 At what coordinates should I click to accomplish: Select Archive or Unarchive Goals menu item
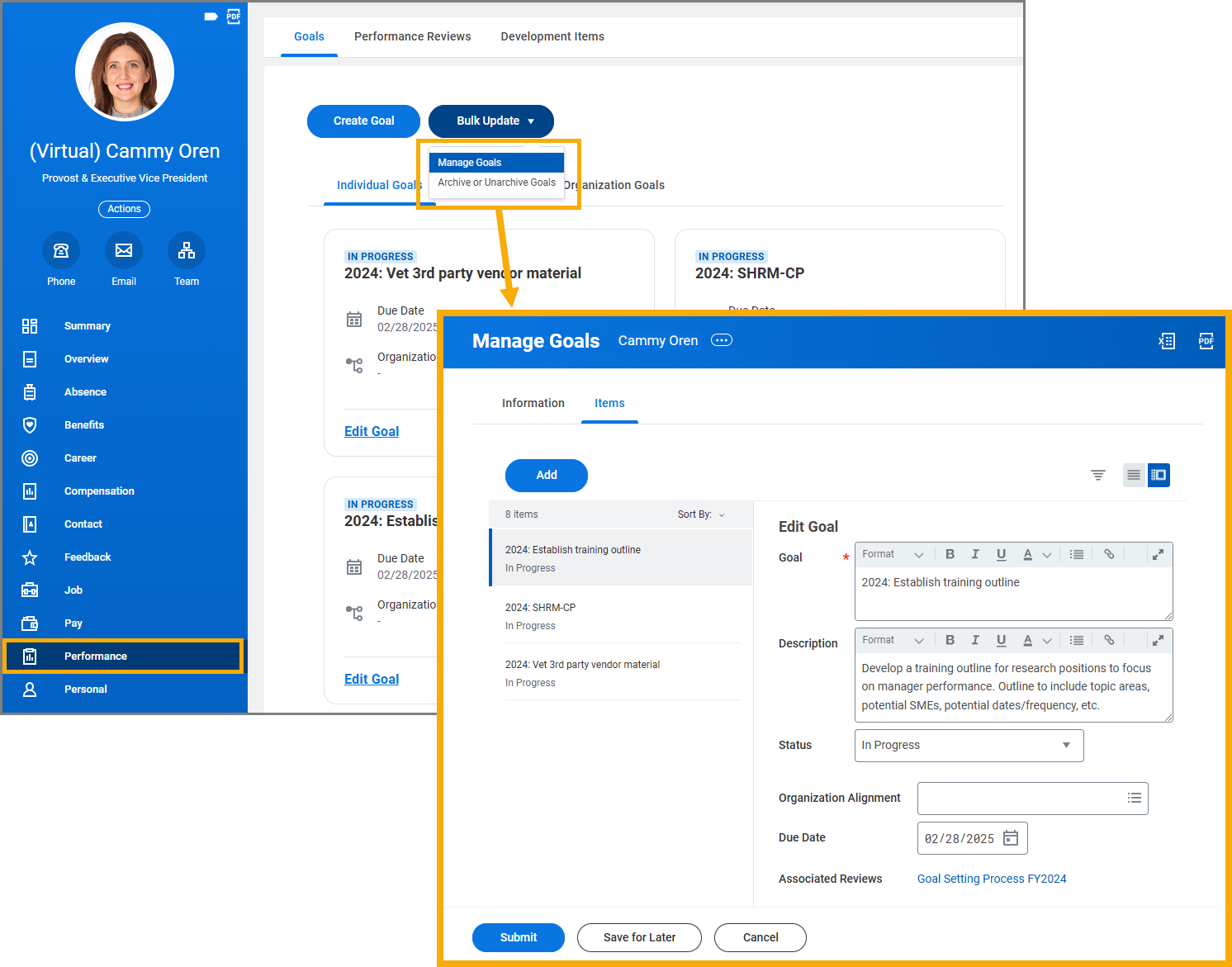click(x=496, y=182)
